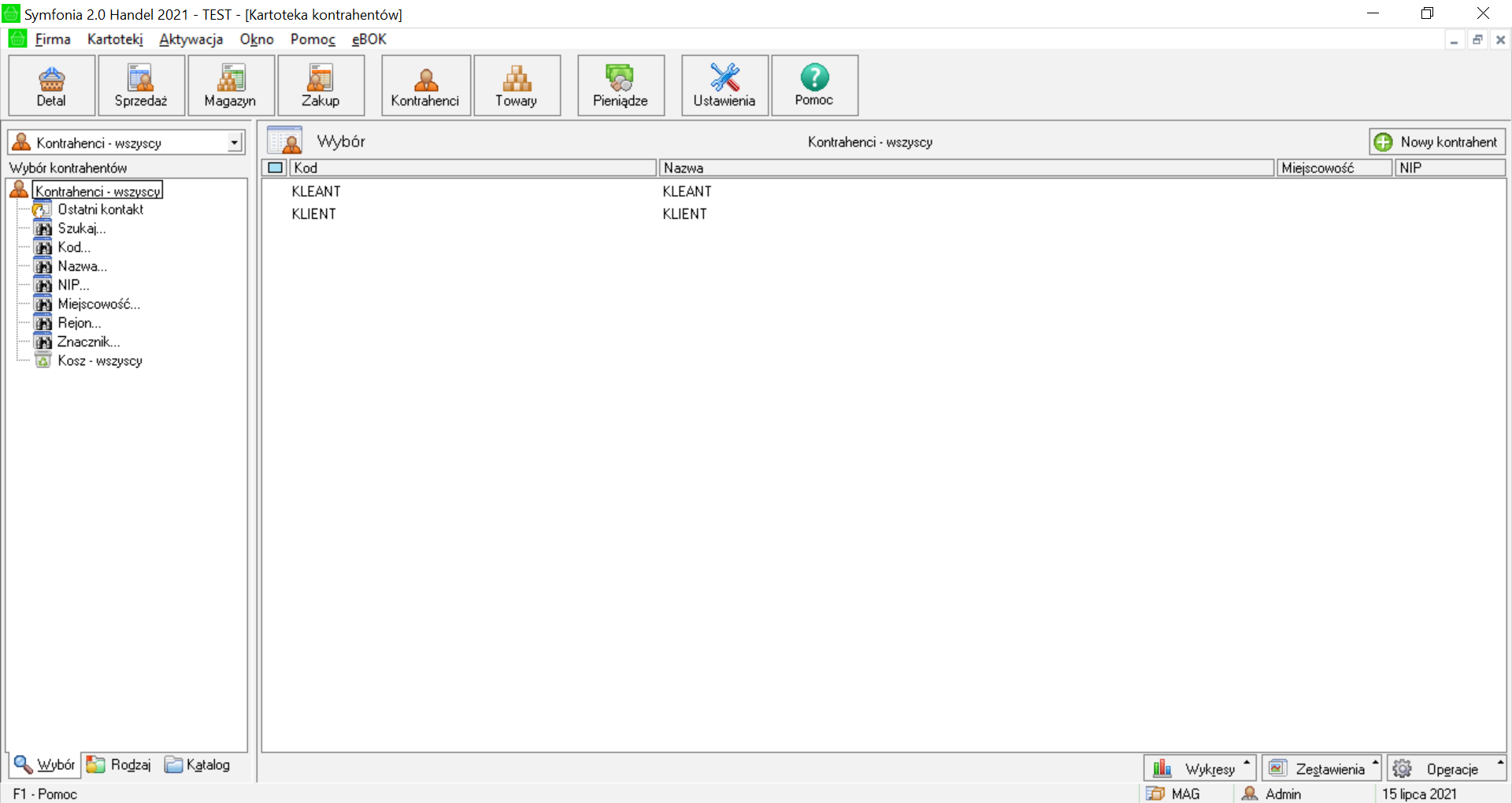The height and width of the screenshot is (803, 1512).
Task: Open the Towary catalog icon
Action: (x=517, y=85)
